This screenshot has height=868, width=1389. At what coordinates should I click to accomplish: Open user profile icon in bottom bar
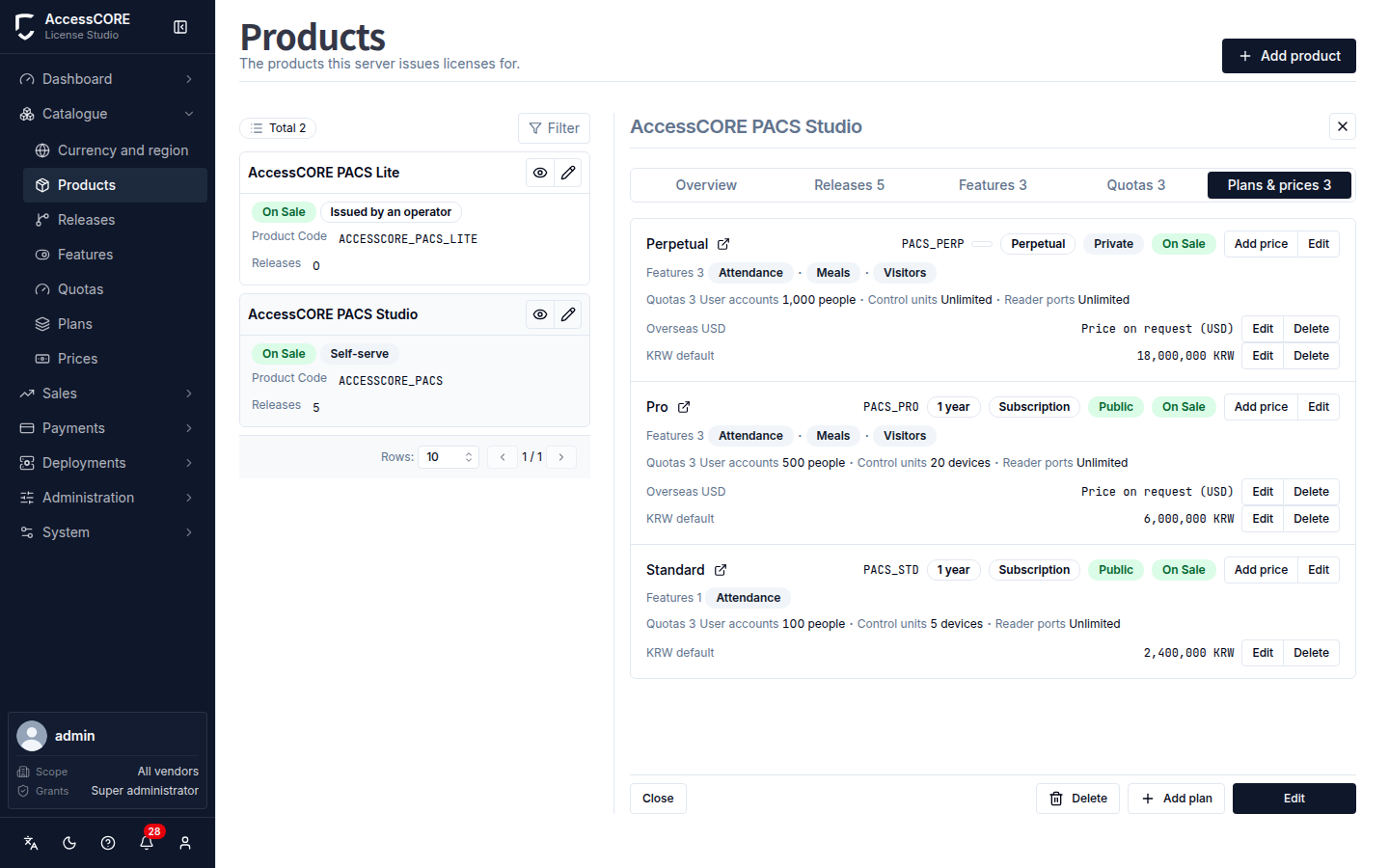coord(185,843)
